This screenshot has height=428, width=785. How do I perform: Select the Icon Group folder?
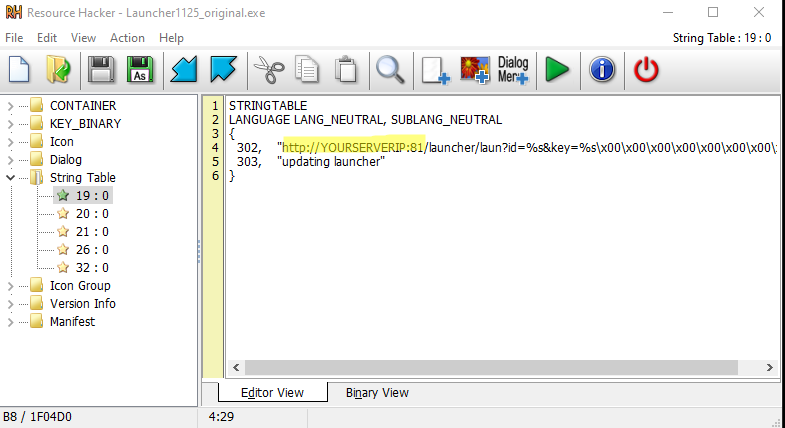pos(70,286)
